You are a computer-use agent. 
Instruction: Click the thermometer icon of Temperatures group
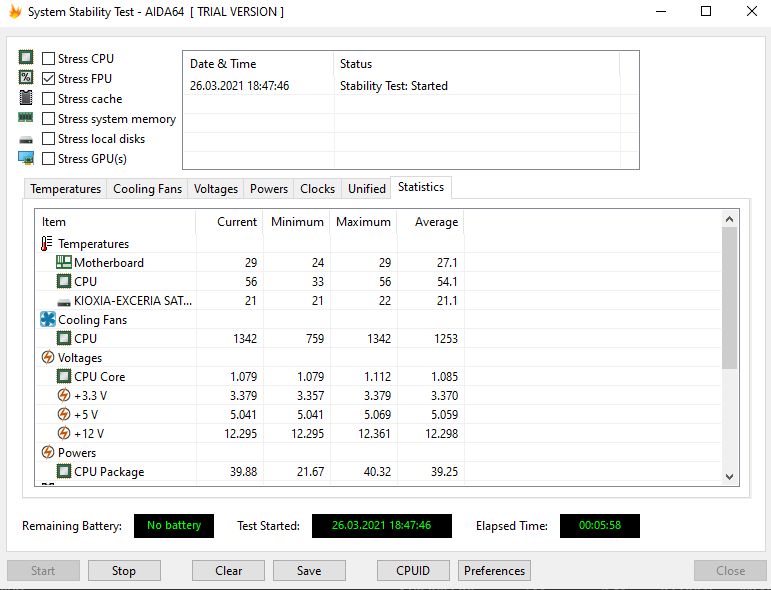click(x=47, y=243)
